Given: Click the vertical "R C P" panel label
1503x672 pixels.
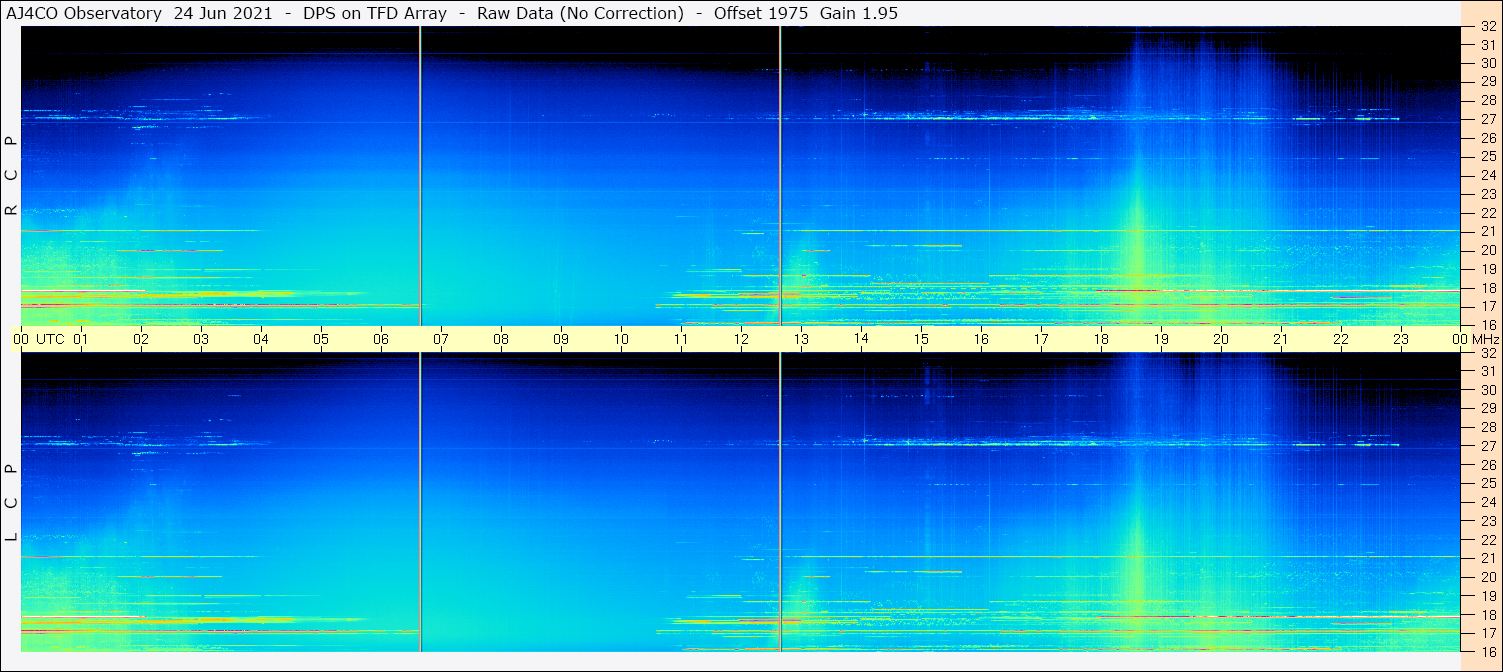Looking at the screenshot, I should pyautogui.click(x=11, y=176).
